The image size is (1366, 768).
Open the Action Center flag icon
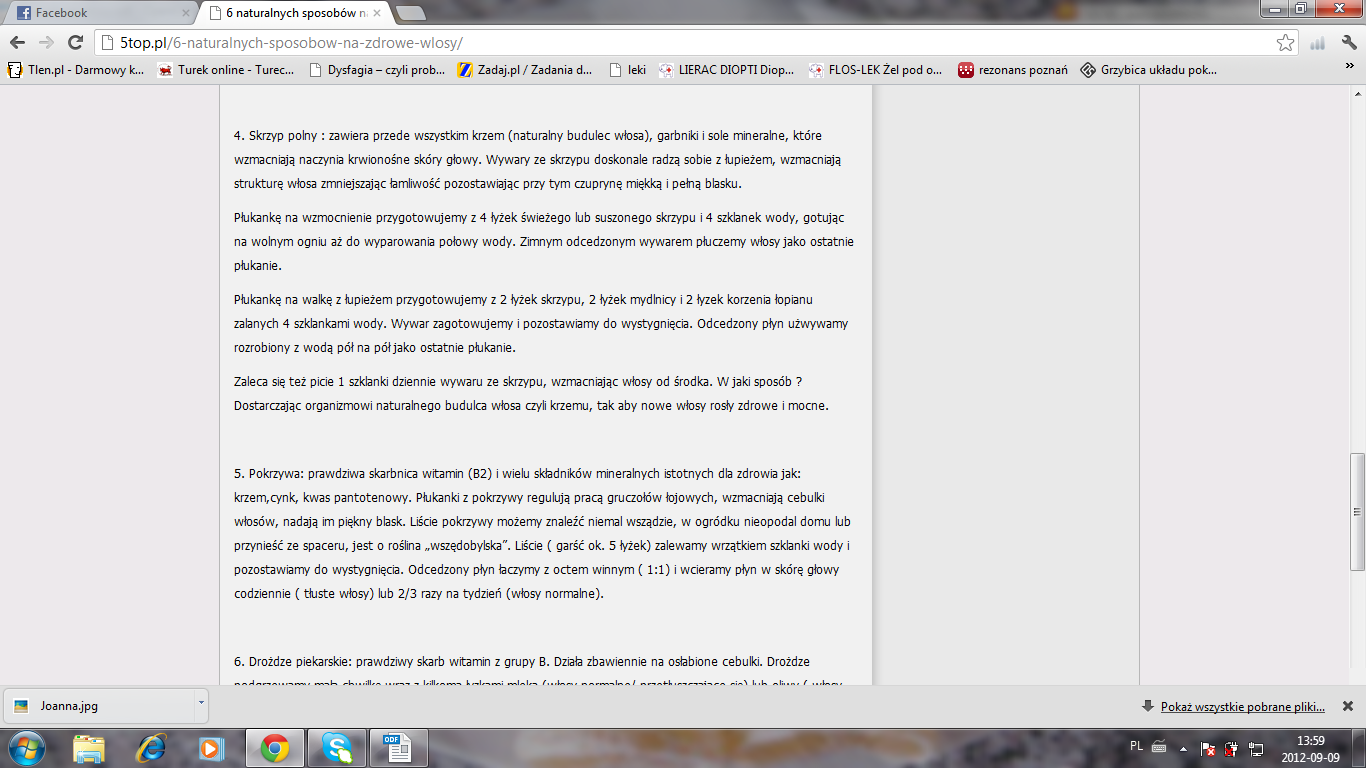(1208, 748)
